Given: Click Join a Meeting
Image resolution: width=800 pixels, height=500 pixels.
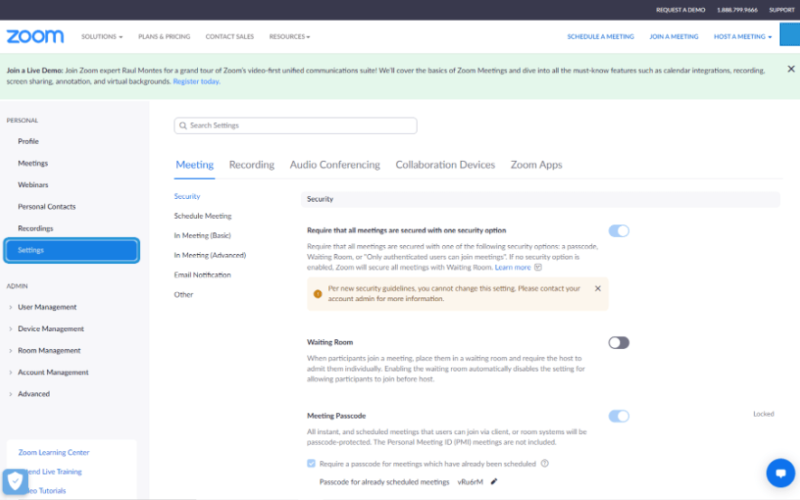Looking at the screenshot, I should tap(673, 37).
